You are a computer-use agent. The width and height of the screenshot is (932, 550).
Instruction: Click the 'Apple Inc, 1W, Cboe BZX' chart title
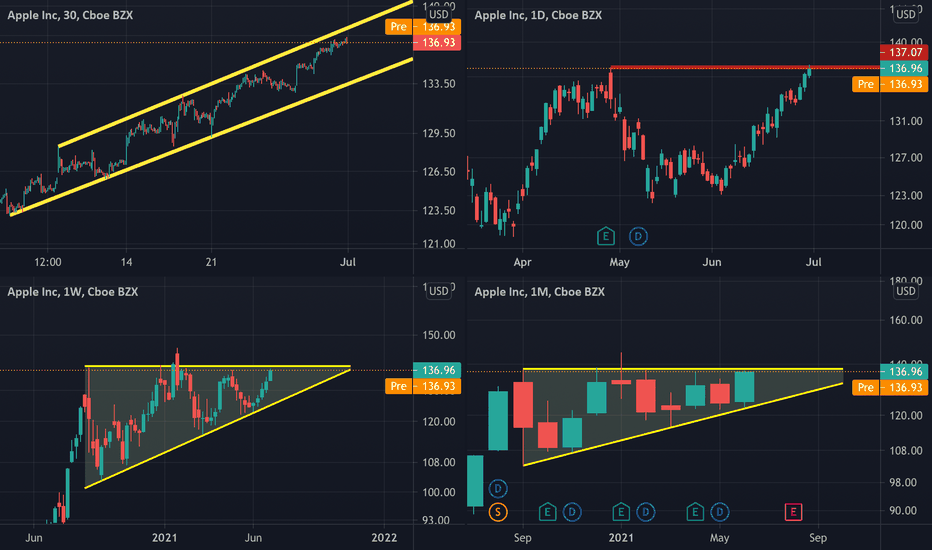[x=73, y=292]
